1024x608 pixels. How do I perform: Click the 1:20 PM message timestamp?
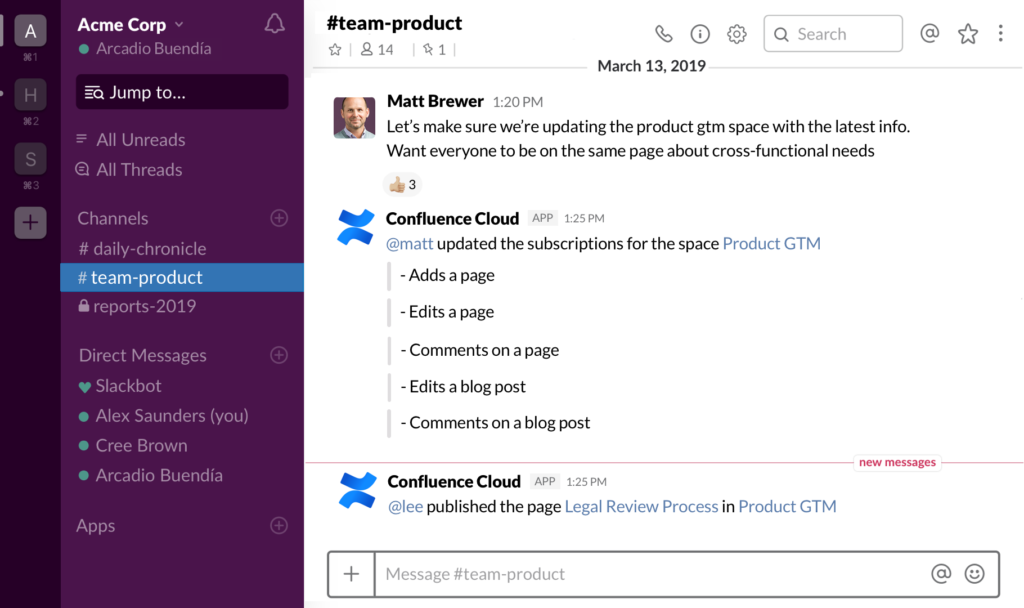tap(518, 102)
